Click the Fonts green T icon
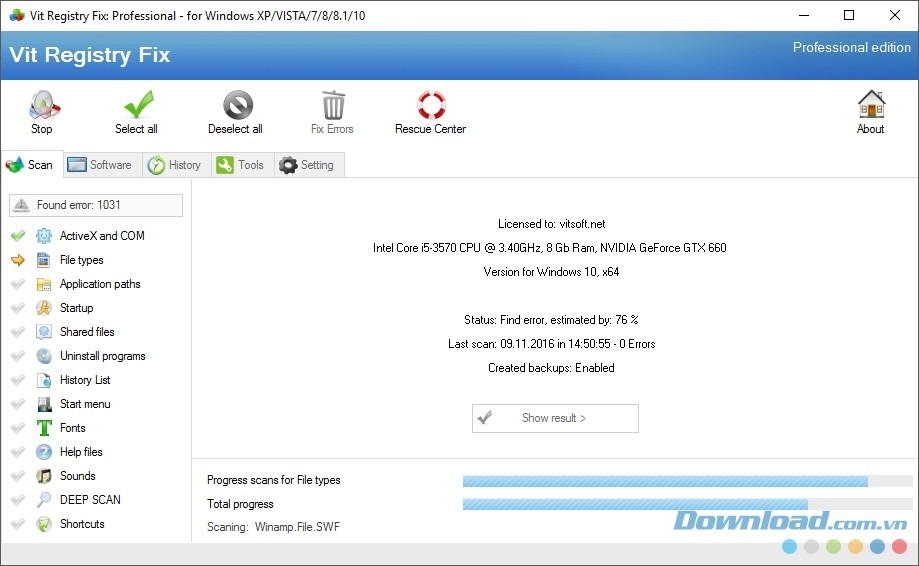The image size is (919, 566). pos(44,428)
